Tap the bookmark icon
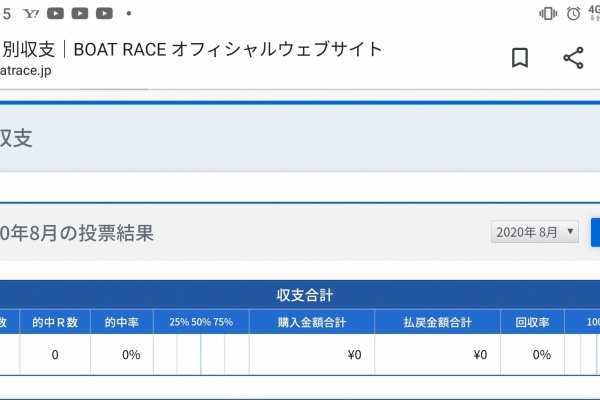This screenshot has width=600, height=400. click(x=520, y=58)
